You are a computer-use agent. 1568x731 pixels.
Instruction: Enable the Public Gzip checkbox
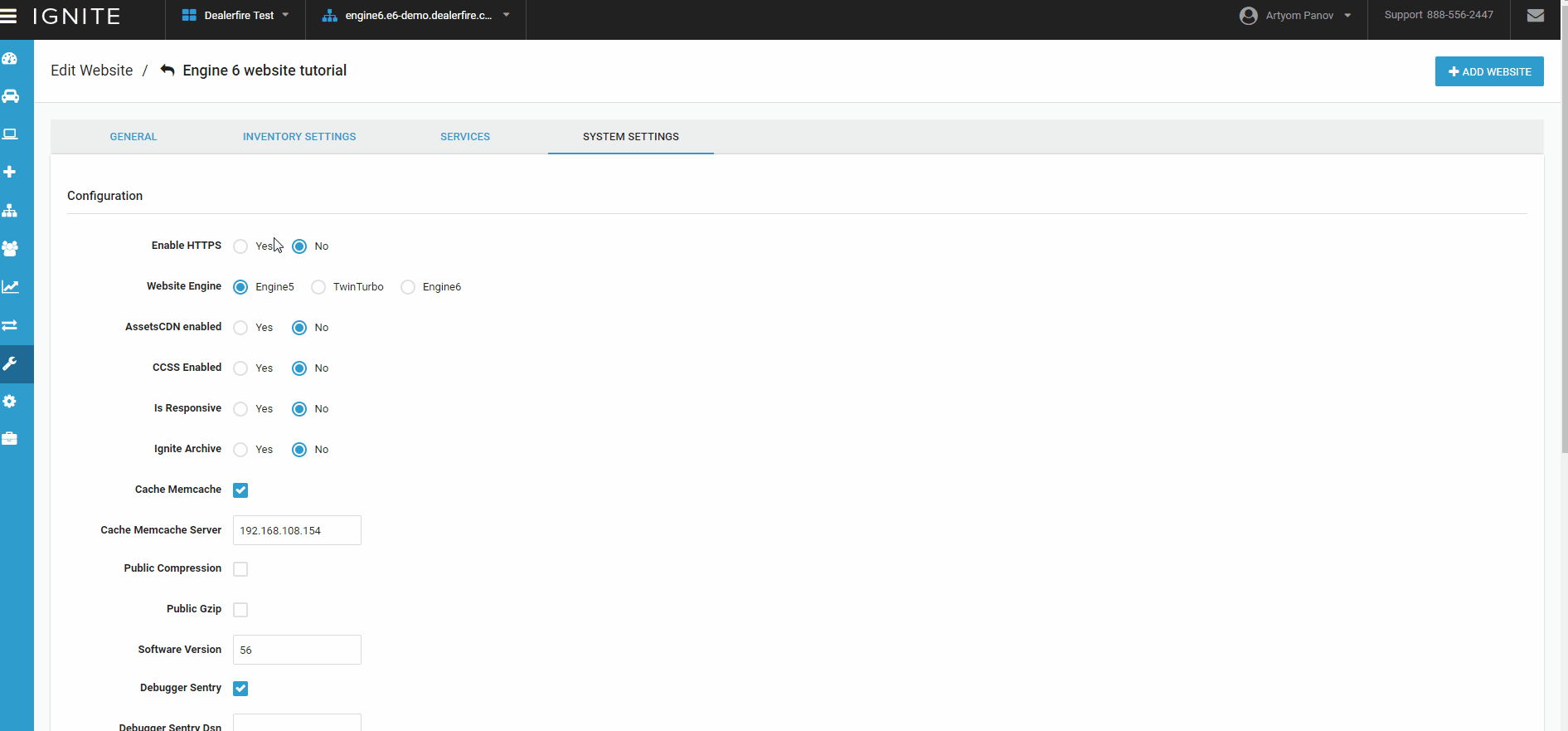(x=240, y=610)
